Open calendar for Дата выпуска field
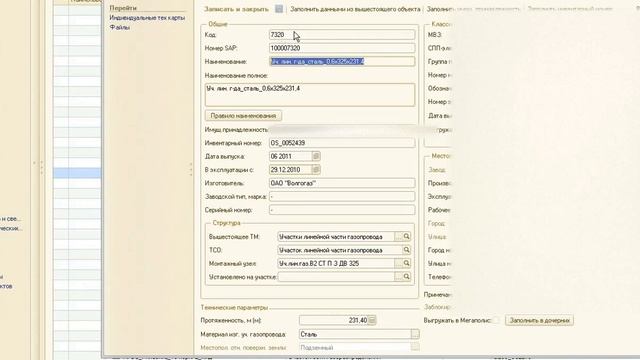The image size is (640, 360). [316, 156]
